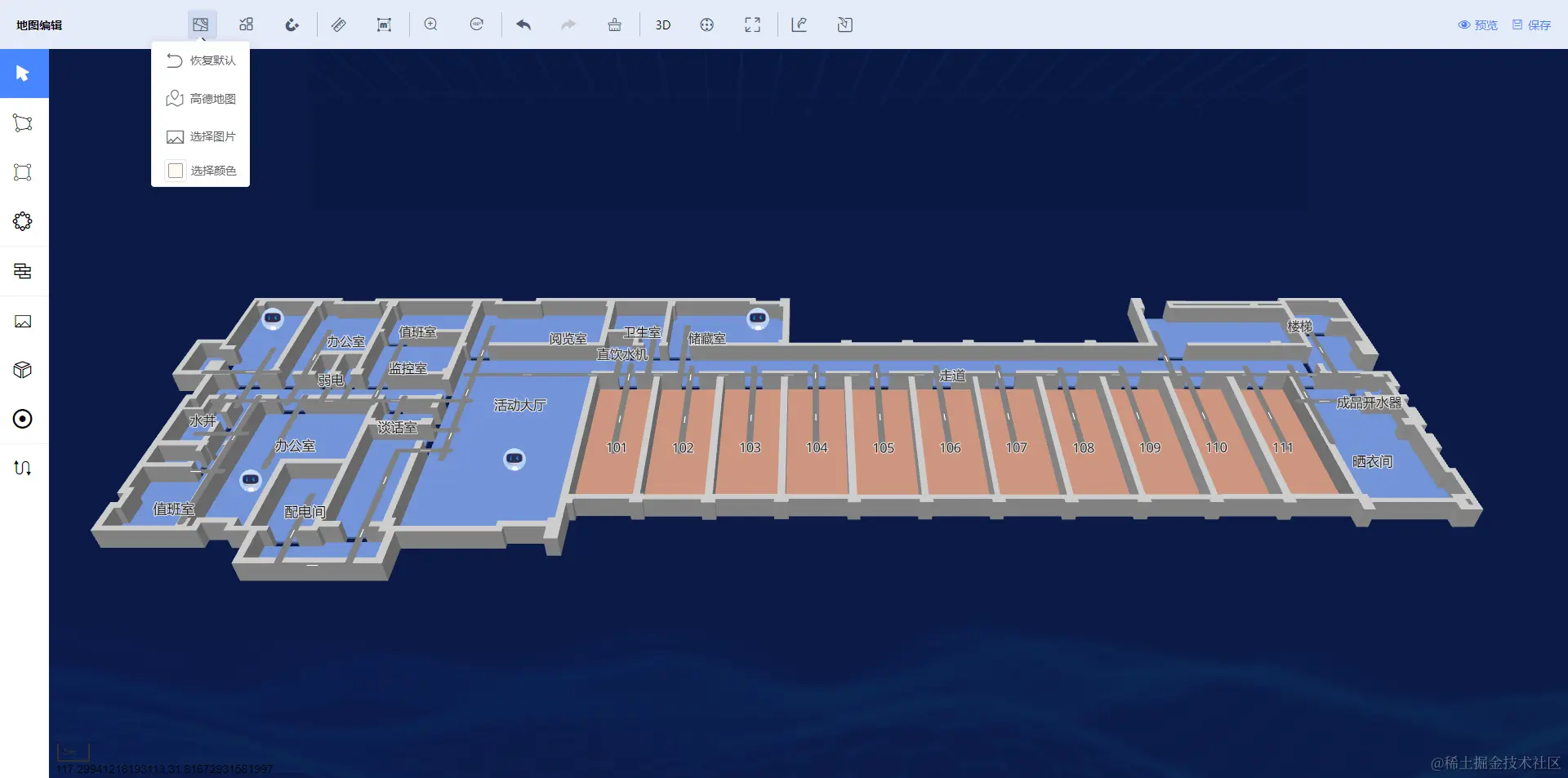Click the 选择颜色 color swatch
The height and width of the screenshot is (778, 1568).
point(175,171)
